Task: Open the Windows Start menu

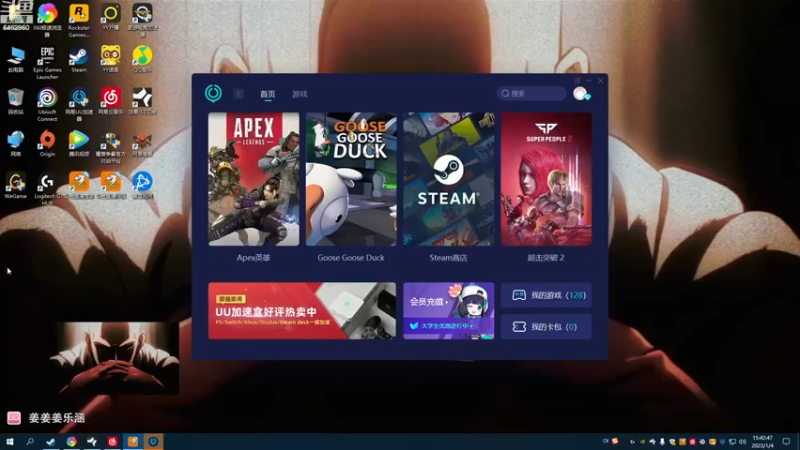Action: coord(10,441)
